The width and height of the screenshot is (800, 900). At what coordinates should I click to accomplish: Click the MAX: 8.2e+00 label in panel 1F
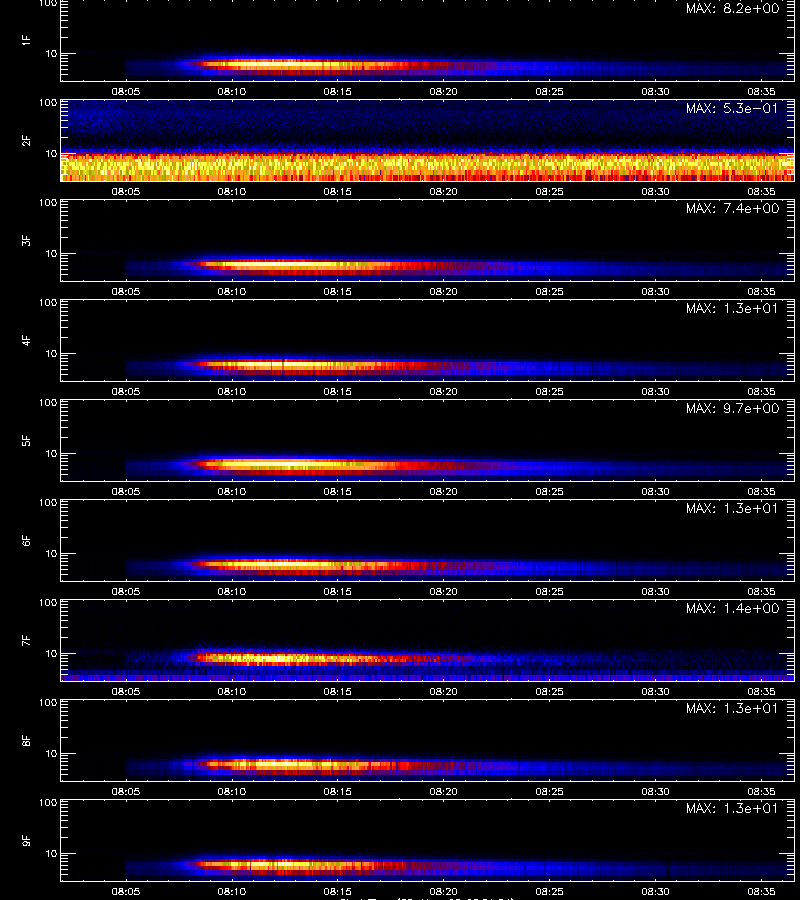click(732, 9)
